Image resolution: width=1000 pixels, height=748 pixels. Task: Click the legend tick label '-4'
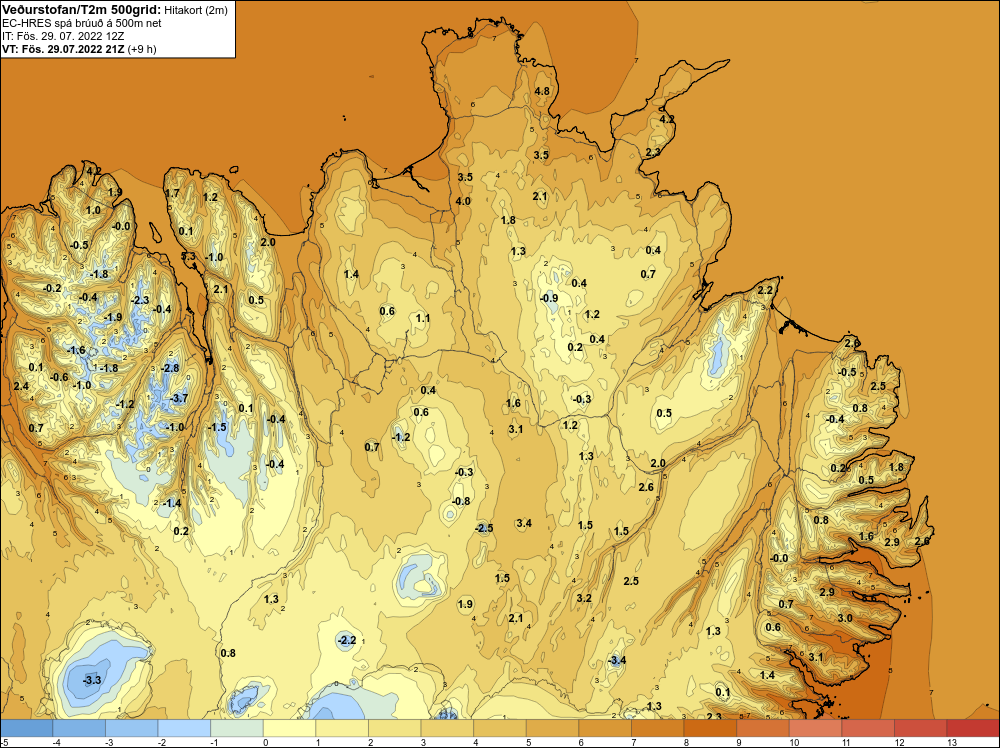click(57, 742)
